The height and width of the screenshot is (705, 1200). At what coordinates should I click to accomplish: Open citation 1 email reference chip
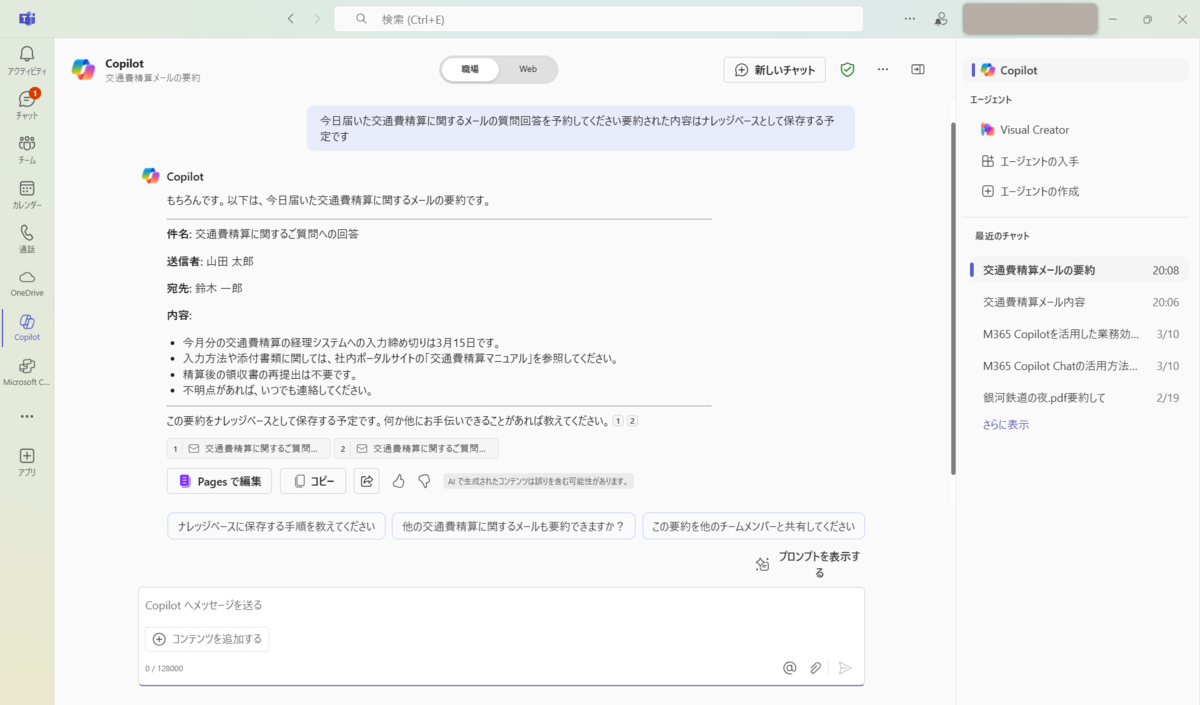tap(249, 449)
